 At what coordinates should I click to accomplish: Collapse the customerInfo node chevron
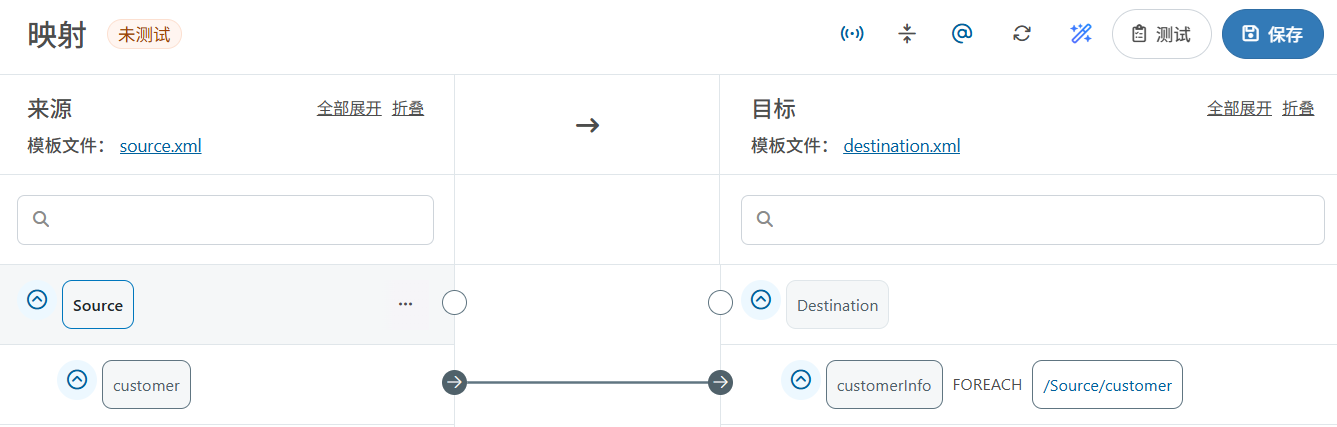(800, 380)
